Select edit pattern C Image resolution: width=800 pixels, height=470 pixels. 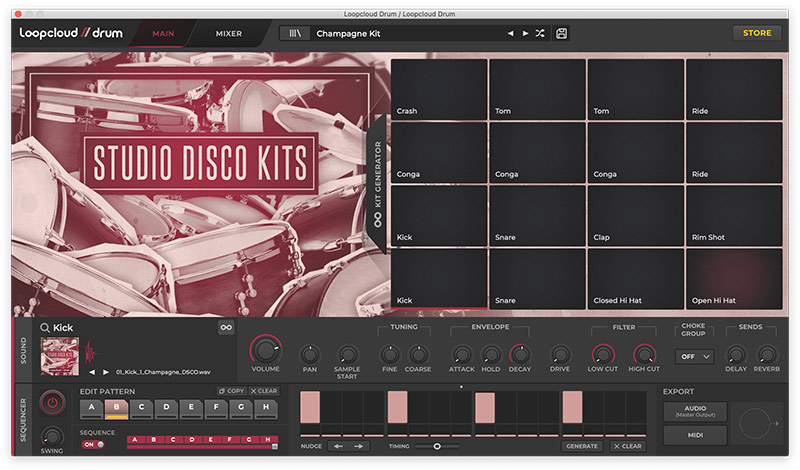tap(141, 408)
